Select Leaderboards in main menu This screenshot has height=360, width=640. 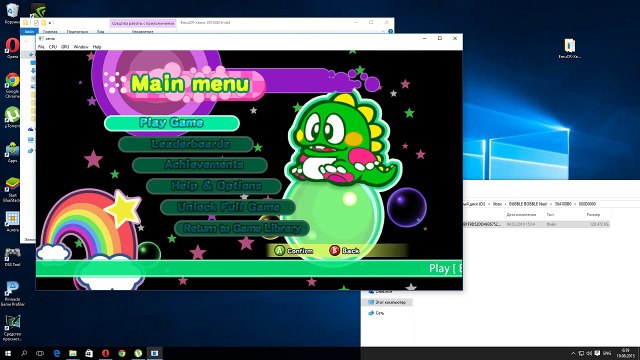(186, 144)
